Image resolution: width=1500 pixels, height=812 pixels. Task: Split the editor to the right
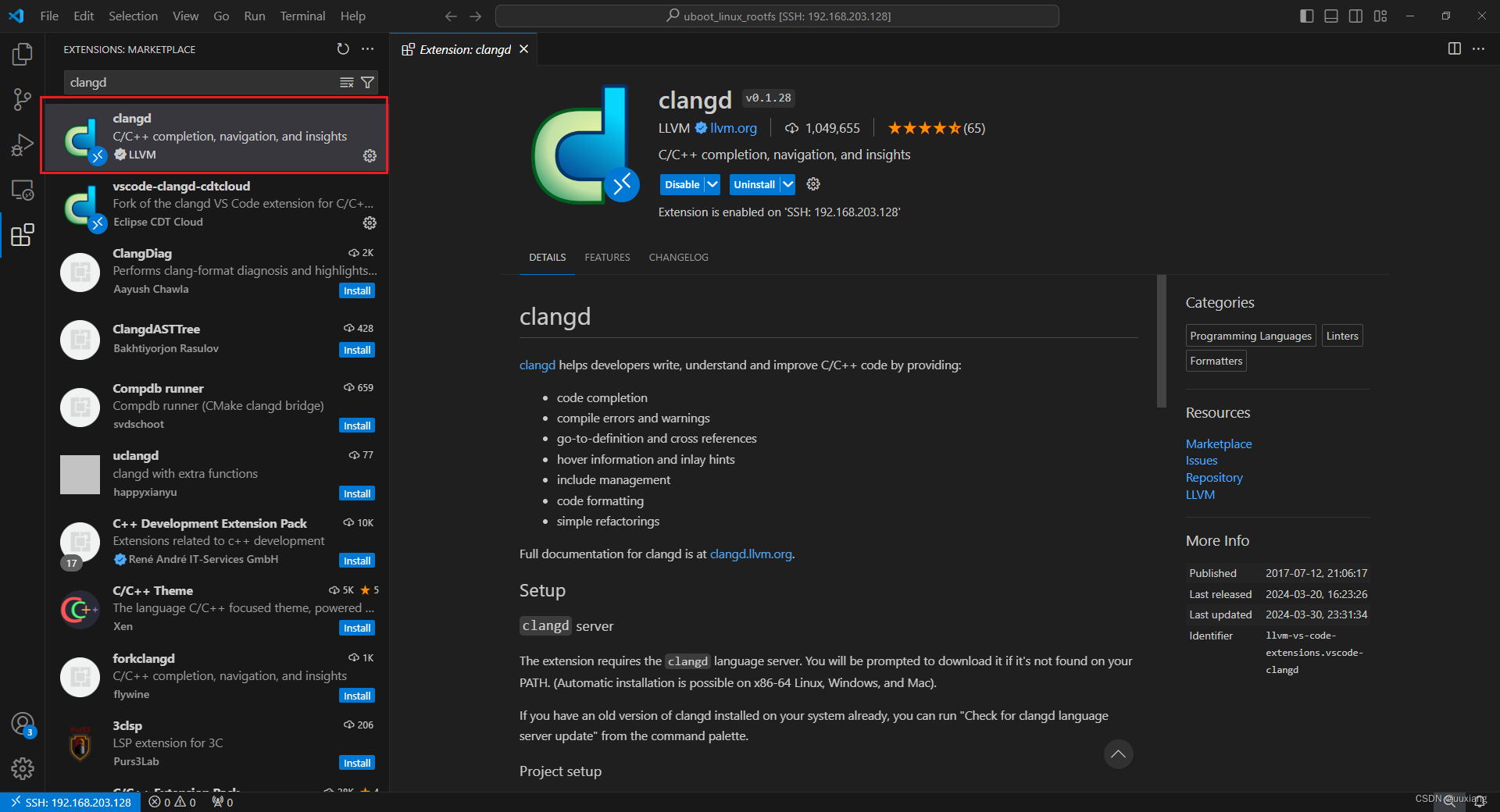click(x=1454, y=48)
